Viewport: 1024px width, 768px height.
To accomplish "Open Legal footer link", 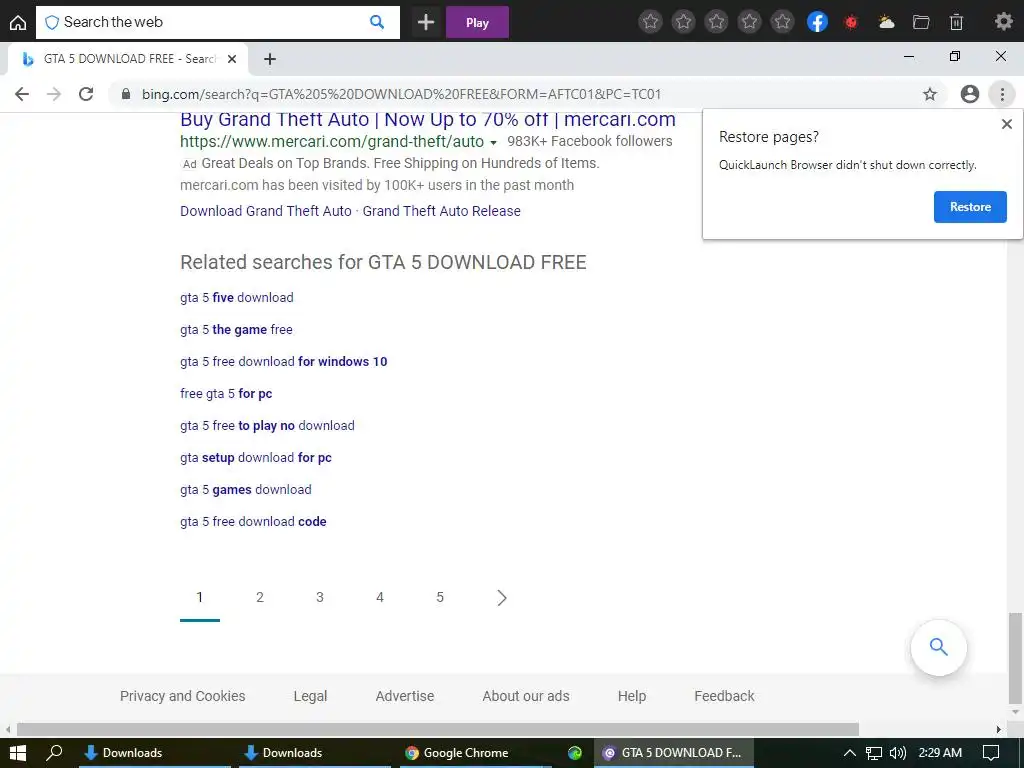I will pos(310,696).
